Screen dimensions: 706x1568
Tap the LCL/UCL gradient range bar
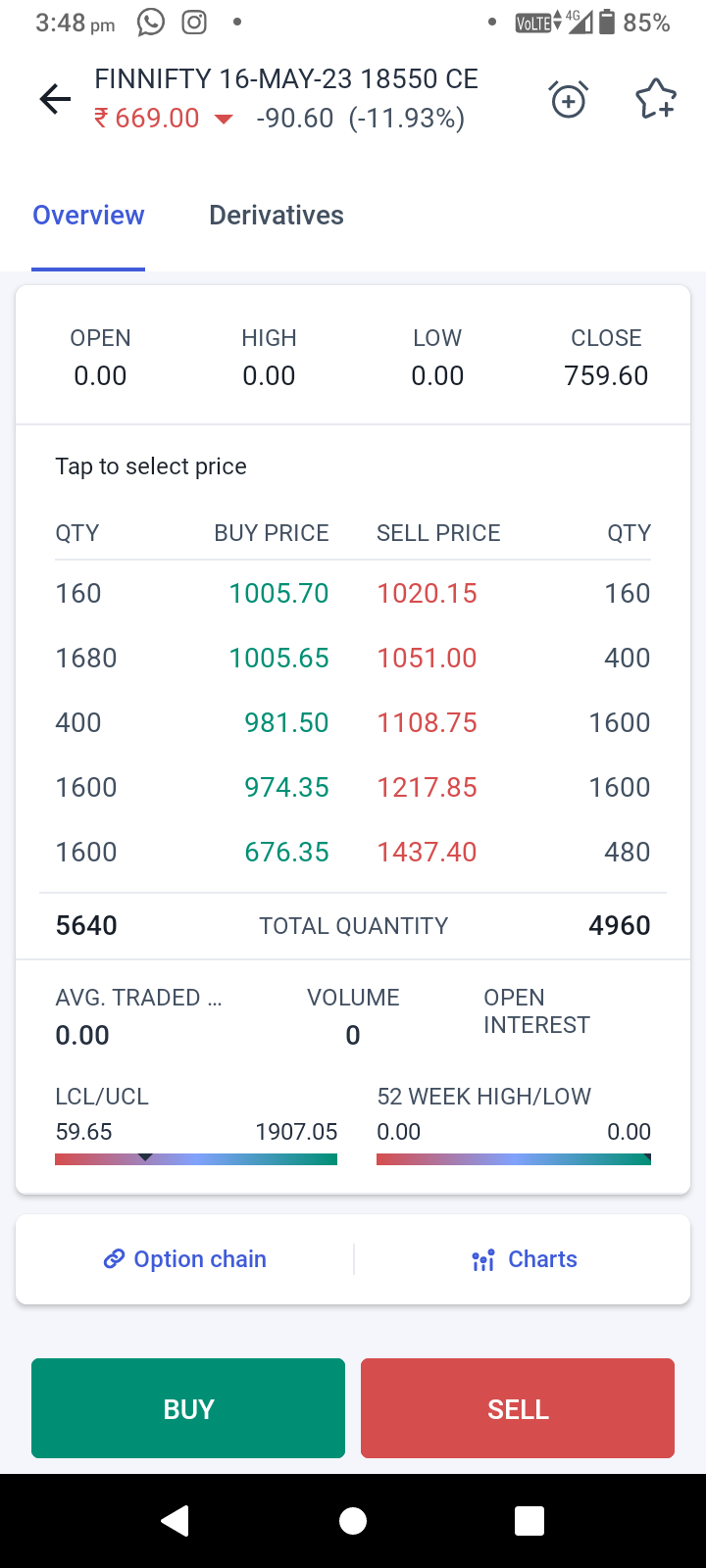[196, 1159]
